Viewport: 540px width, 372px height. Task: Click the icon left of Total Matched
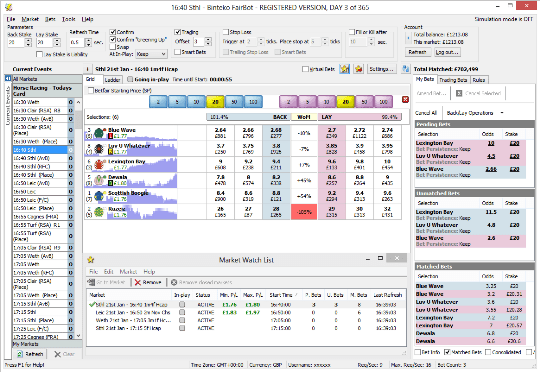pos(406,69)
